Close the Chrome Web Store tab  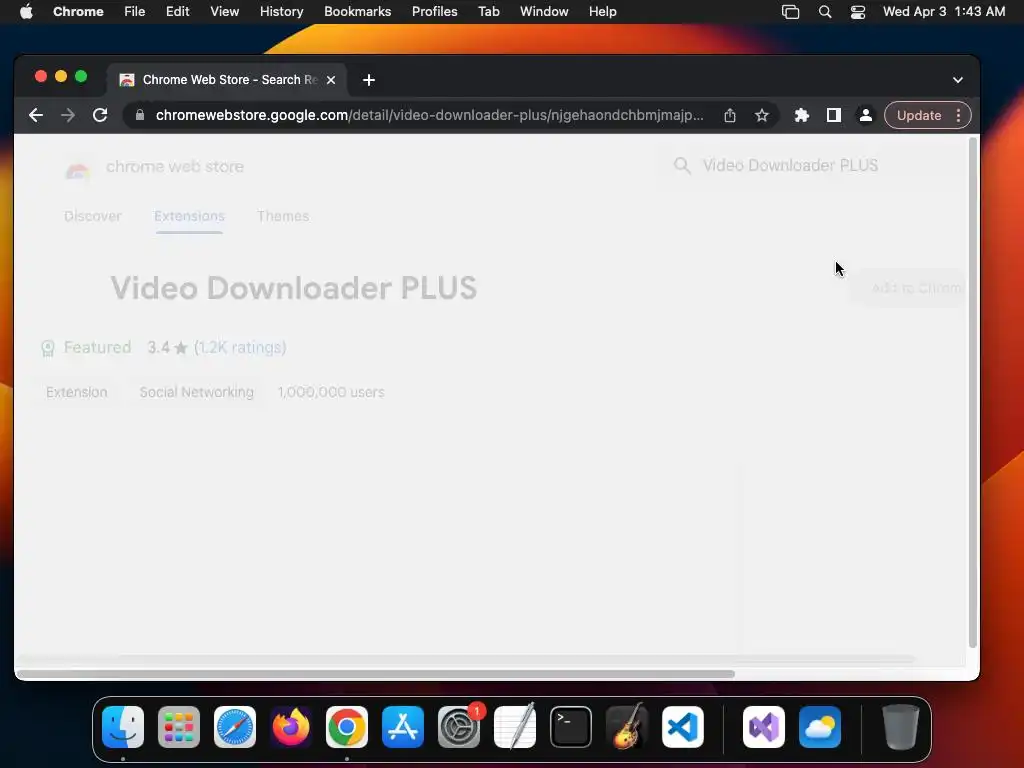(331, 80)
